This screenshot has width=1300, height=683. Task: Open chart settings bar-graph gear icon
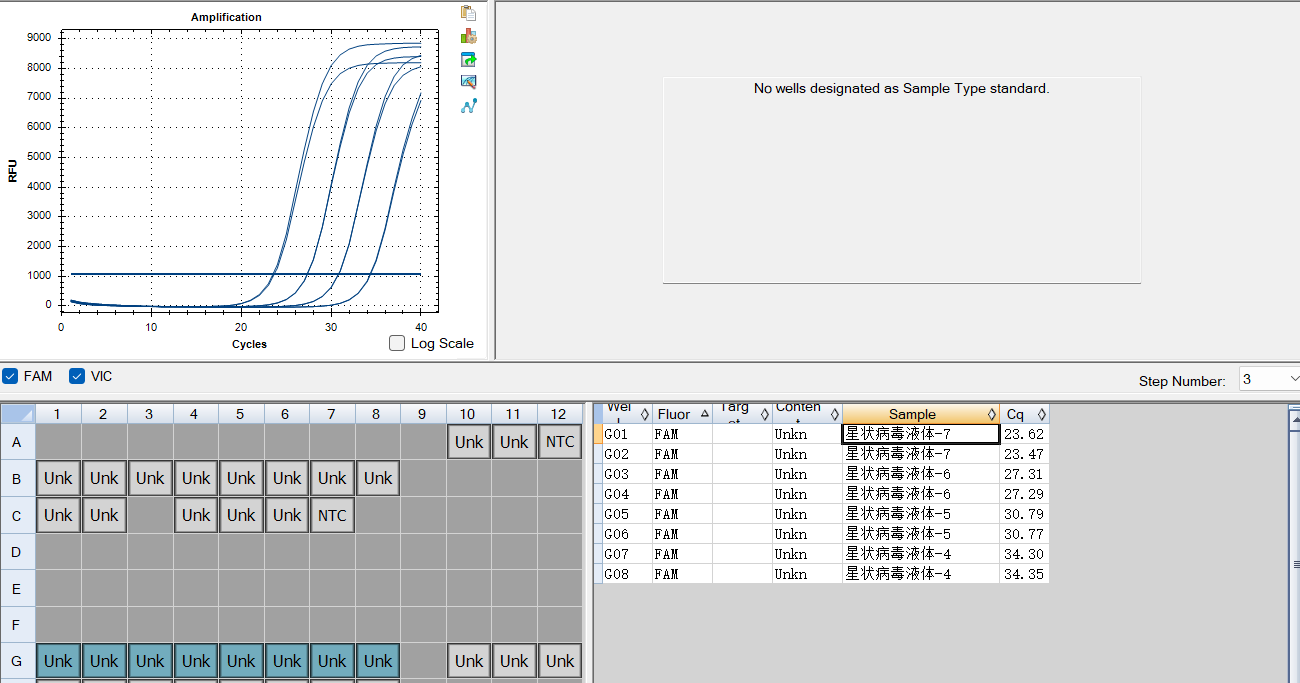[468, 36]
